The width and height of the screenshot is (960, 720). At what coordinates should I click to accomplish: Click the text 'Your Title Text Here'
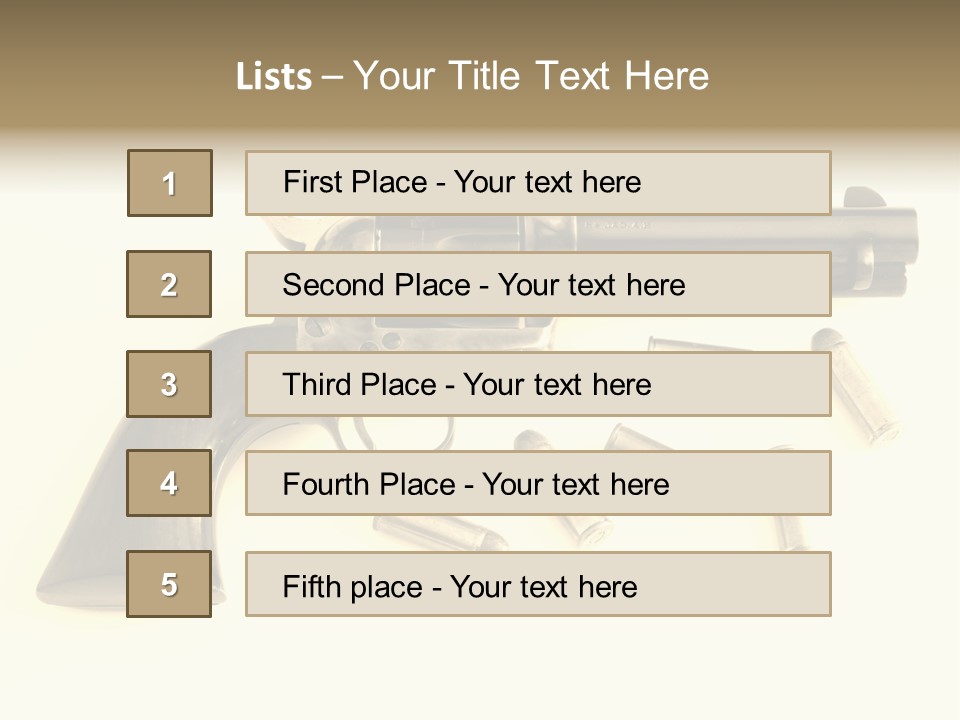(531, 76)
